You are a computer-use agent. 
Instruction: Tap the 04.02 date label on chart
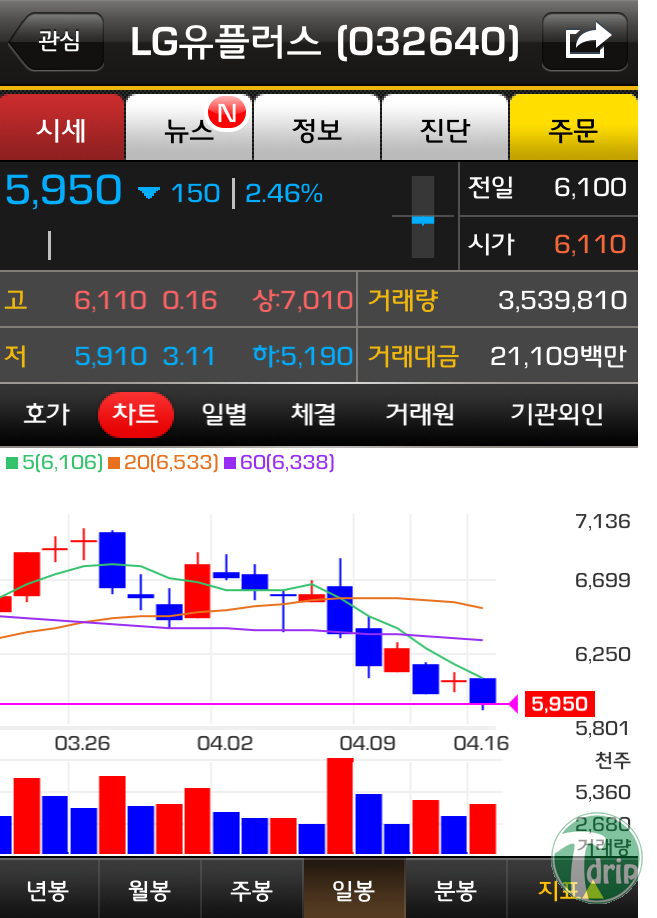point(225,743)
